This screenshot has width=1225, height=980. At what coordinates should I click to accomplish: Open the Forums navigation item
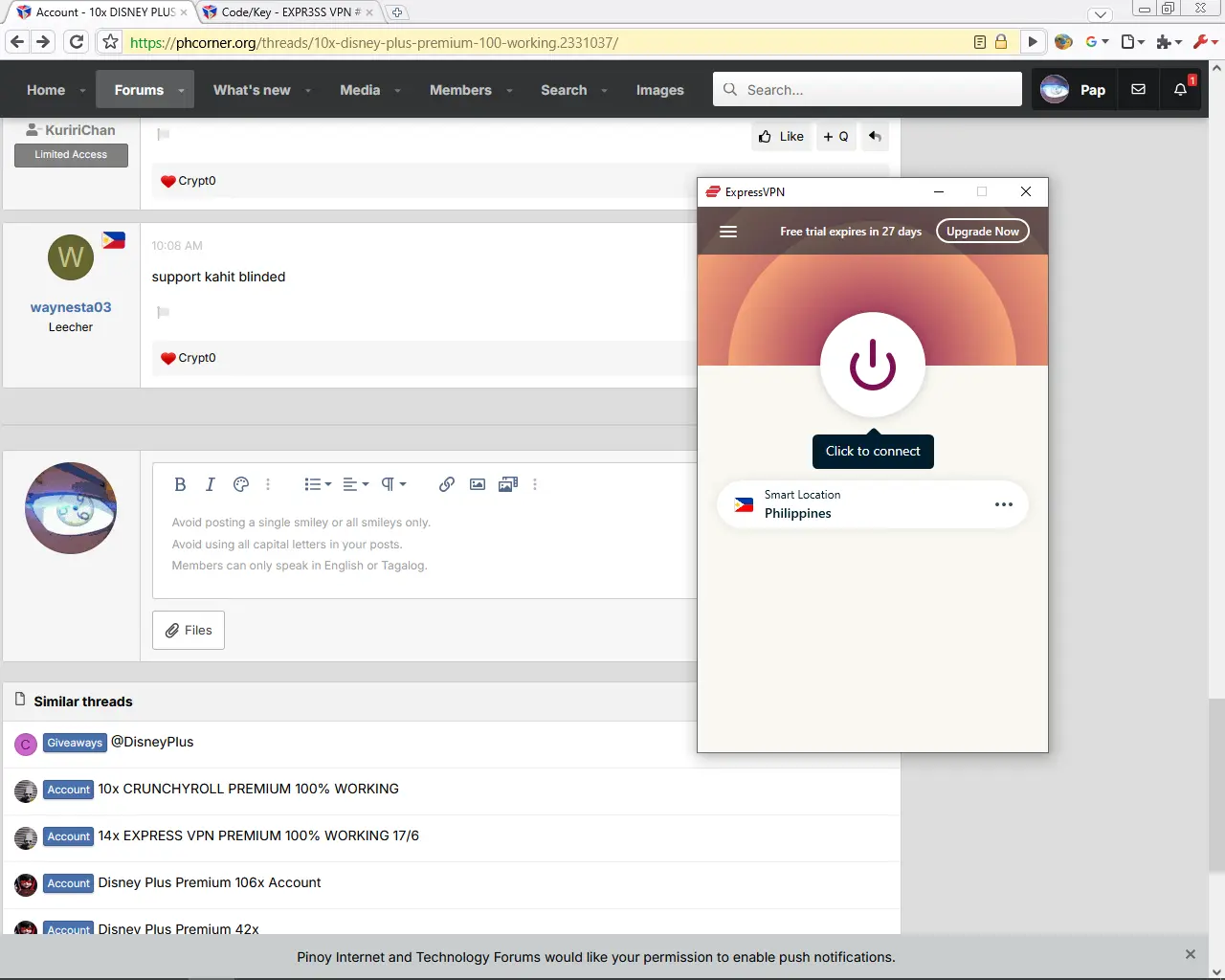(139, 90)
